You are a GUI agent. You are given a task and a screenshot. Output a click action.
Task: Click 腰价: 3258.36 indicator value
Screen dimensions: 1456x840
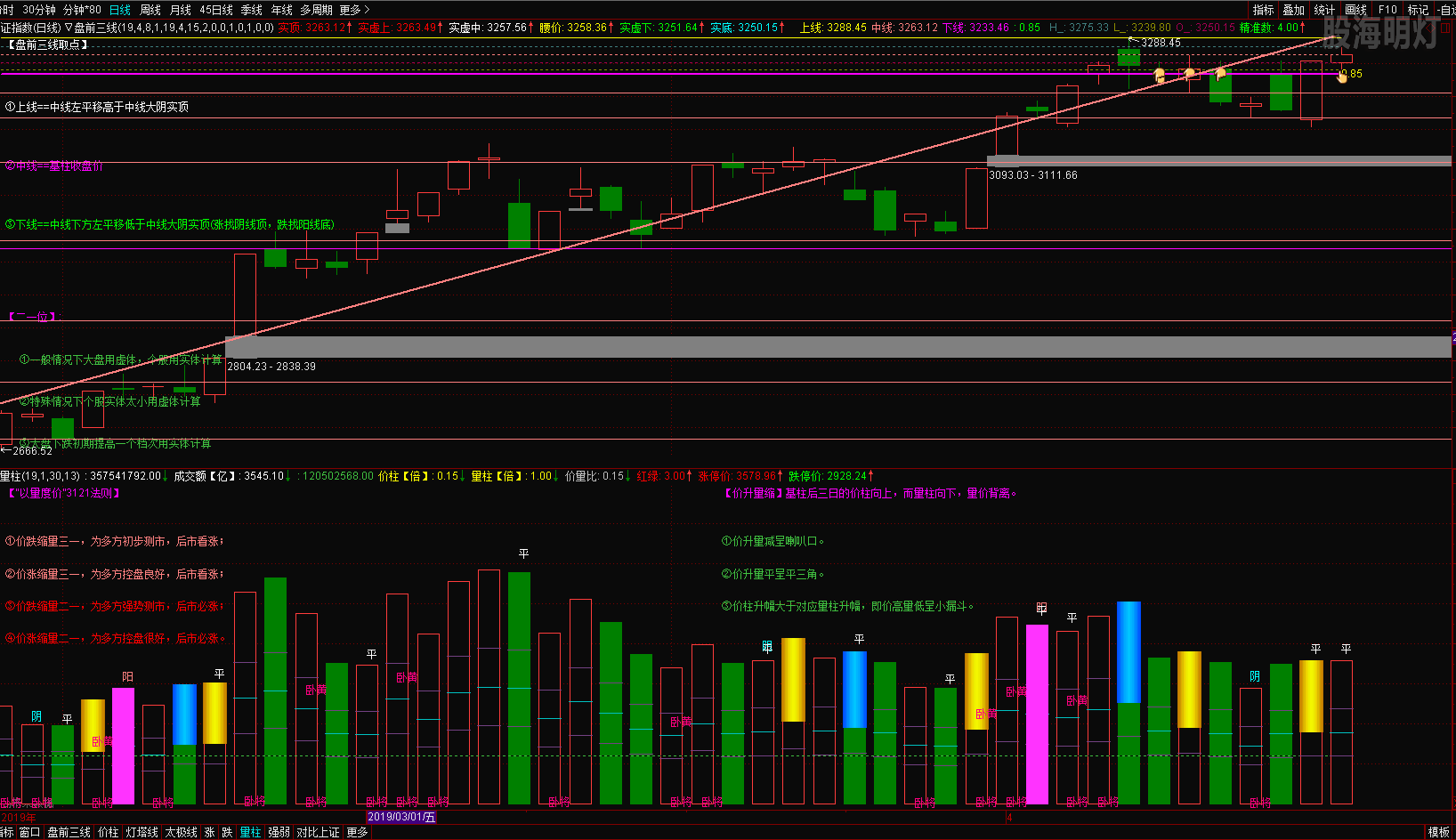576,28
